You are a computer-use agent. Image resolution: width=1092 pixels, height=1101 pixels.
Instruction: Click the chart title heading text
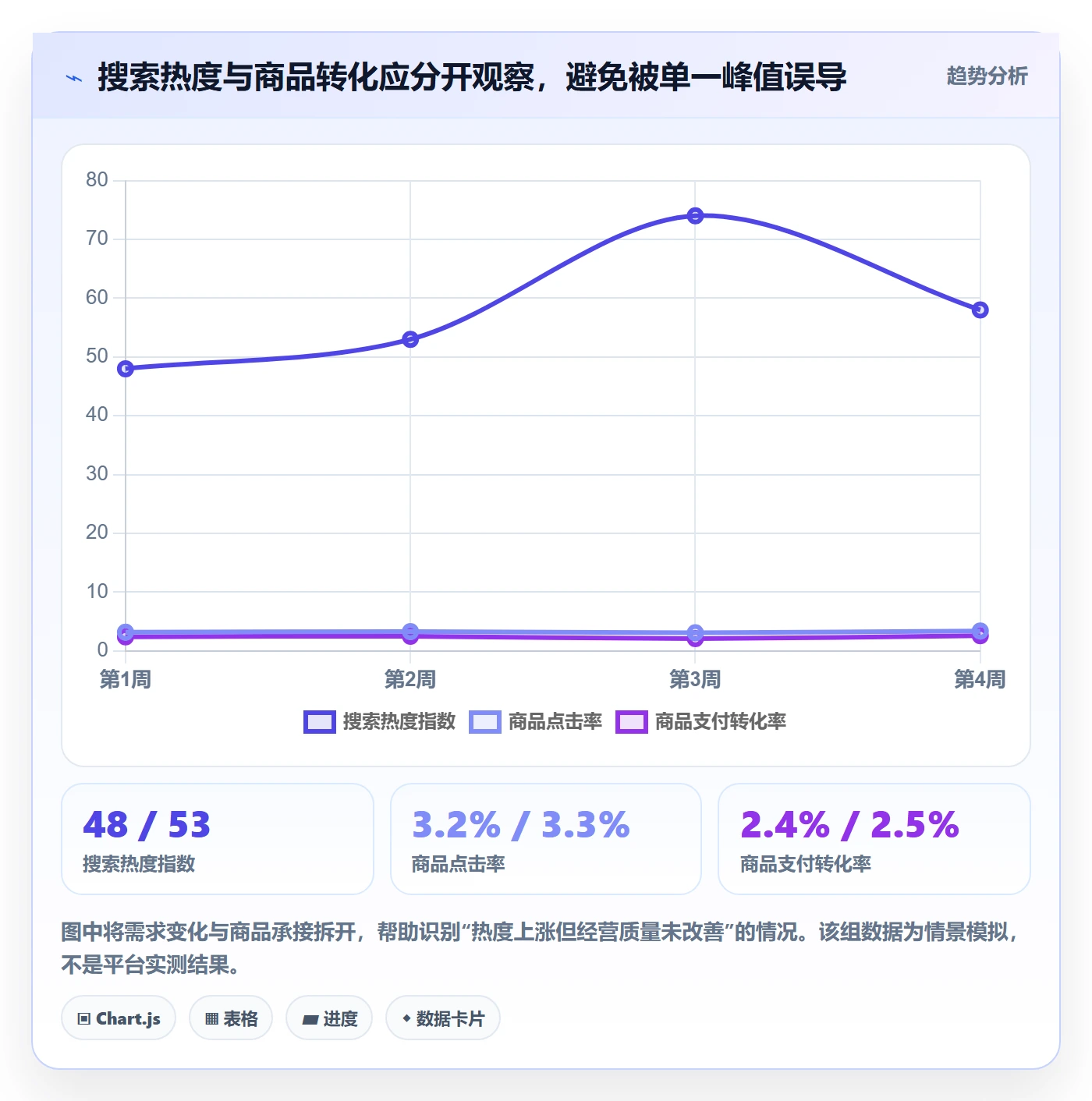pyautogui.click(x=472, y=77)
